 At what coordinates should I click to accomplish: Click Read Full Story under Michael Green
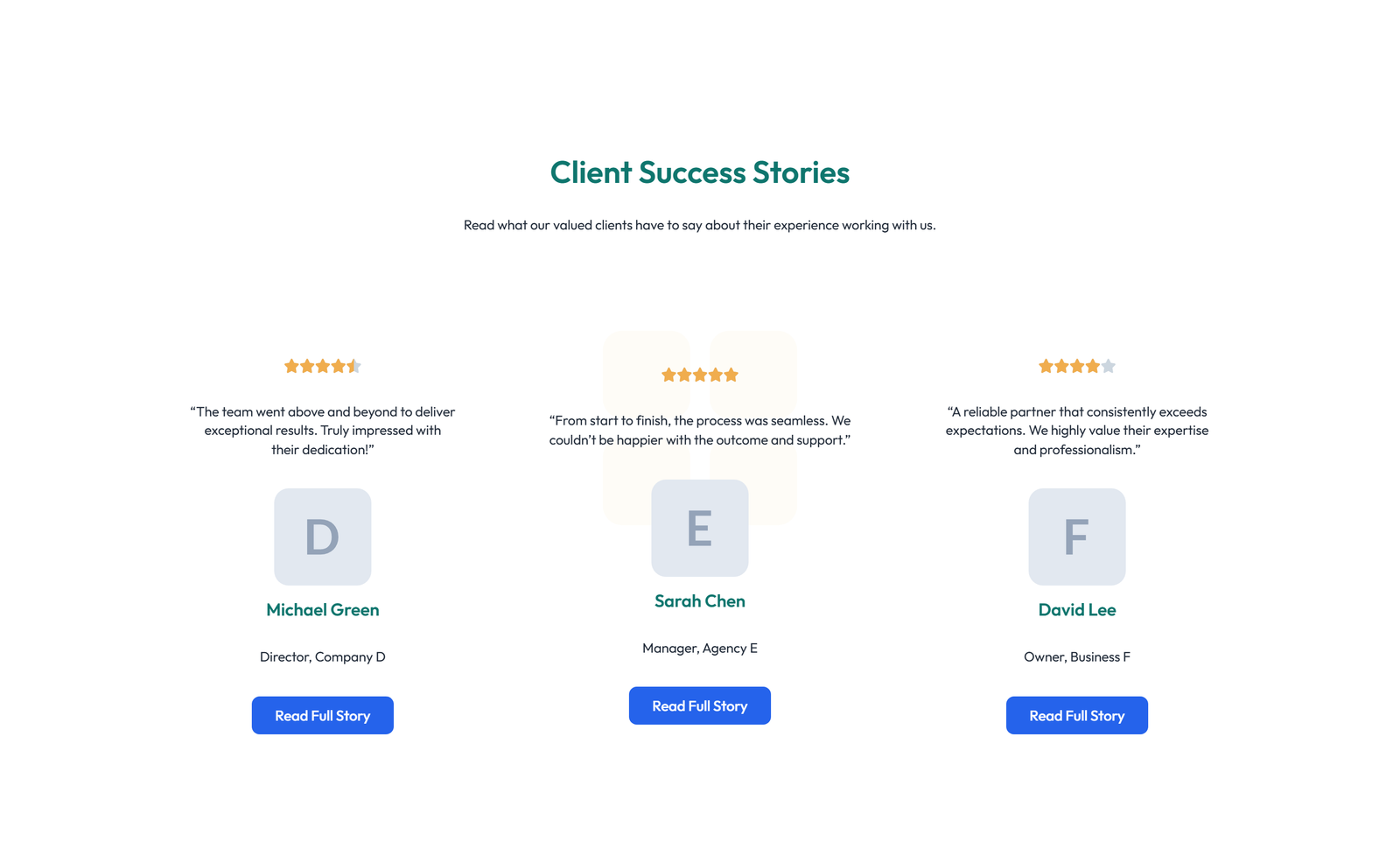[x=322, y=715]
